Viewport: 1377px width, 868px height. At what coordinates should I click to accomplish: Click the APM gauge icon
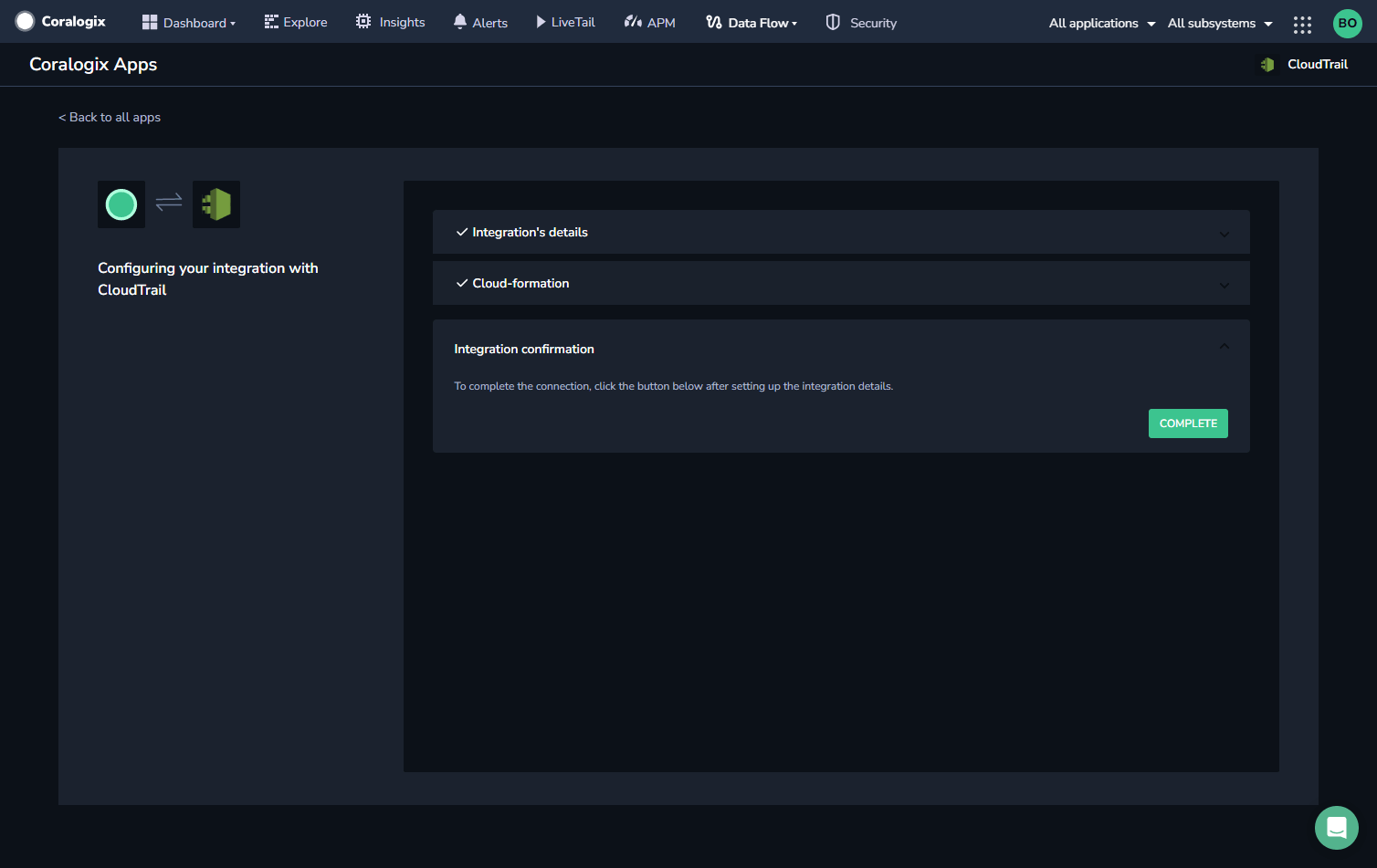coord(633,22)
